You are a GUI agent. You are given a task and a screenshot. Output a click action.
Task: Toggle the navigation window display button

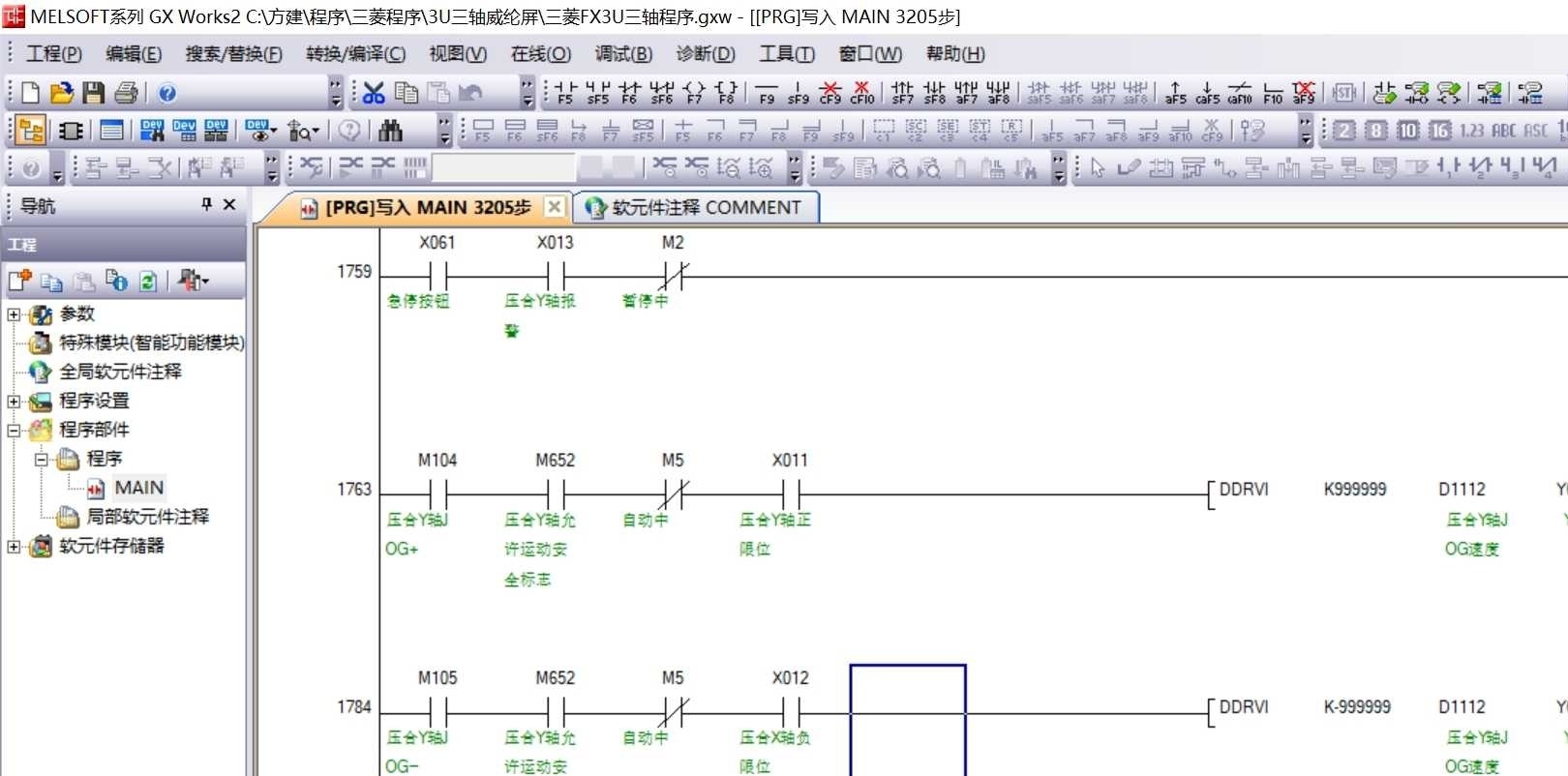tap(31, 130)
